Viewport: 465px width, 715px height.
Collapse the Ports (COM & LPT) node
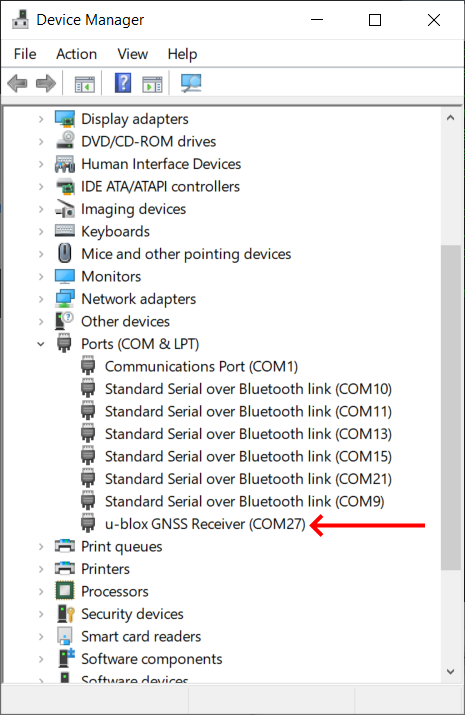click(x=41, y=344)
